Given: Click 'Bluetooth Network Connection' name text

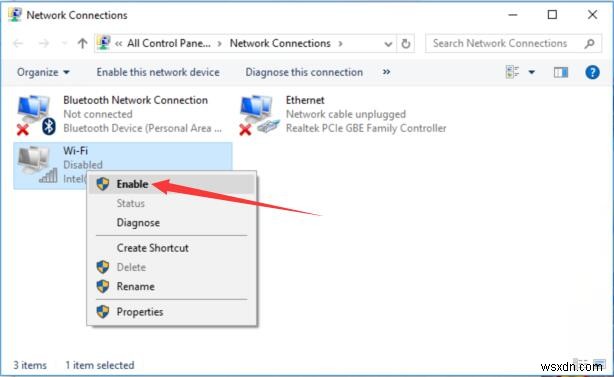Looking at the screenshot, I should coord(135,100).
